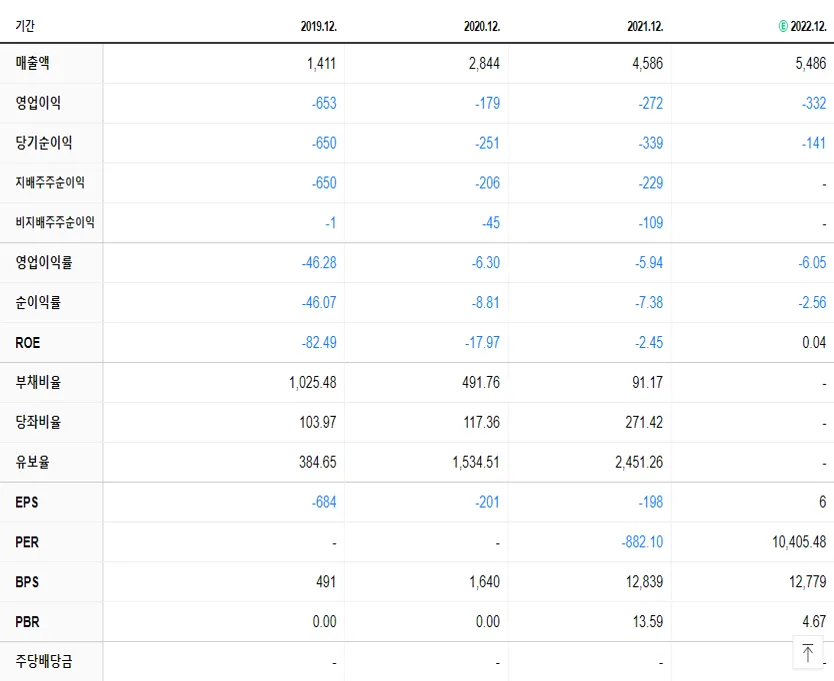Click BPS value 12,779

click(807, 582)
